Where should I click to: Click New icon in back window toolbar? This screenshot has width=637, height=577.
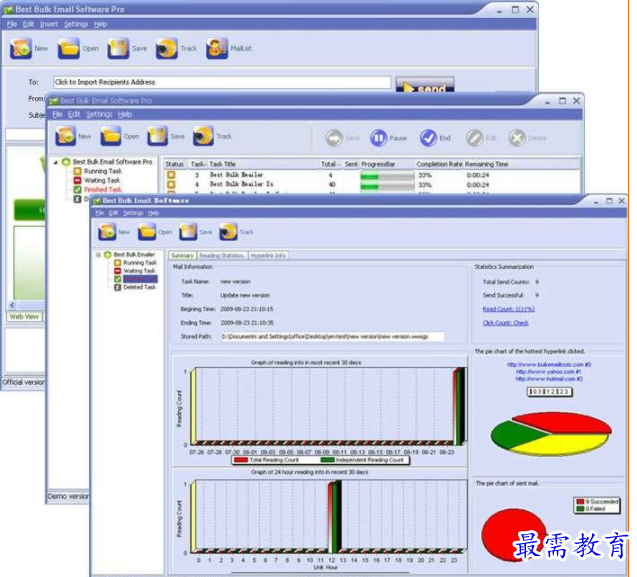coord(21,48)
